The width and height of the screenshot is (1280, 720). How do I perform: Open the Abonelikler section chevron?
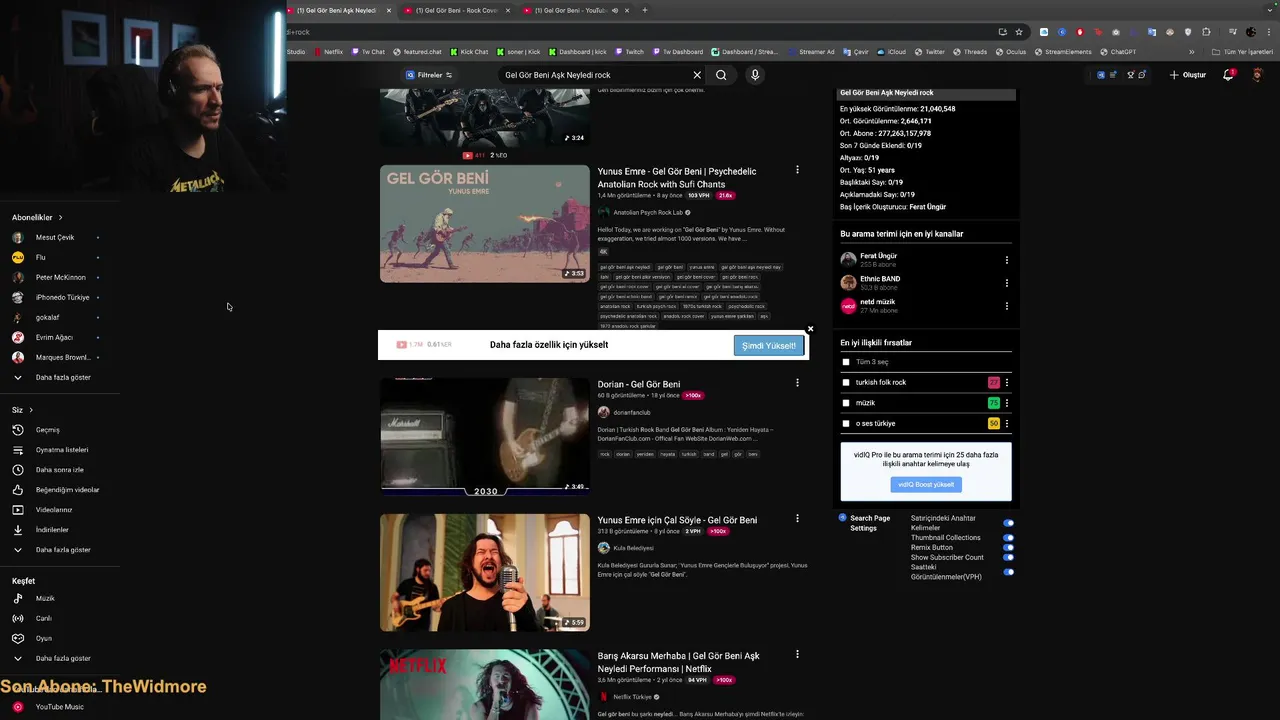(60, 217)
